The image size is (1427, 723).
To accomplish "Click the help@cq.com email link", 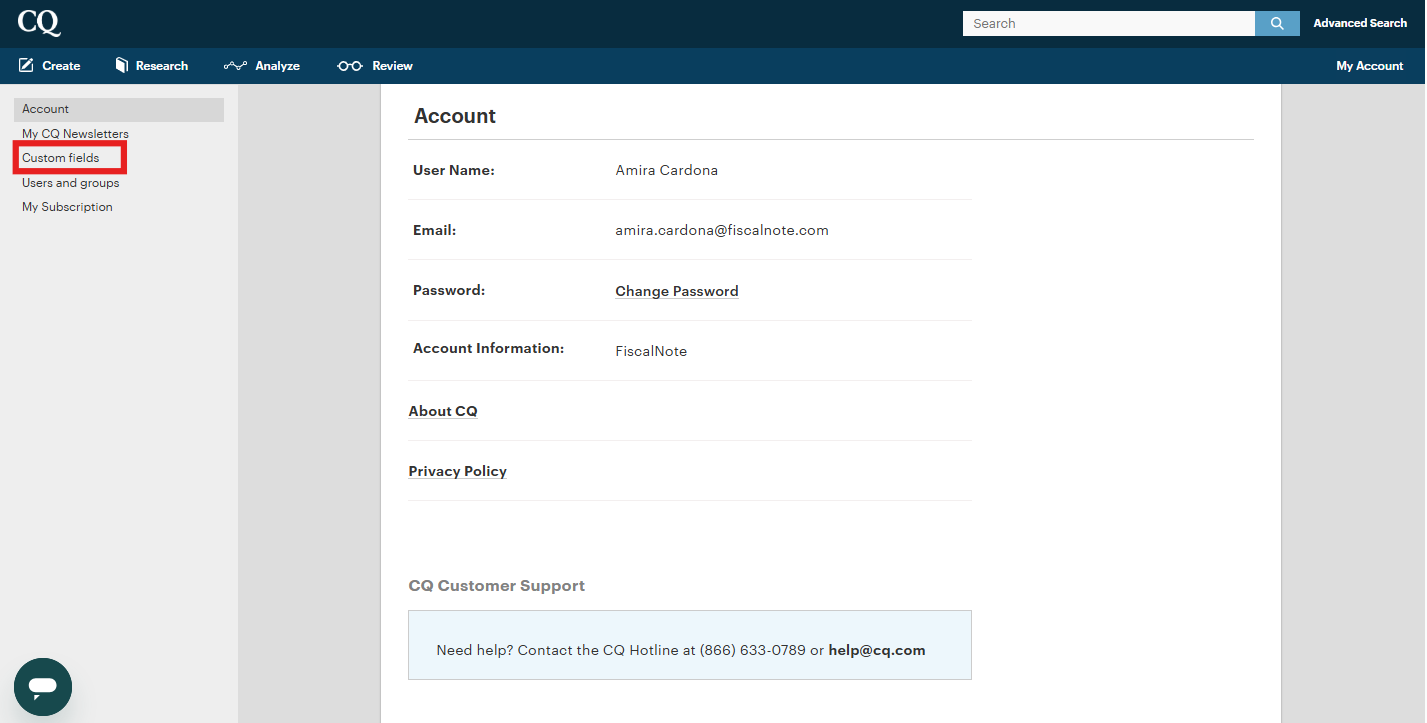I will 877,650.
